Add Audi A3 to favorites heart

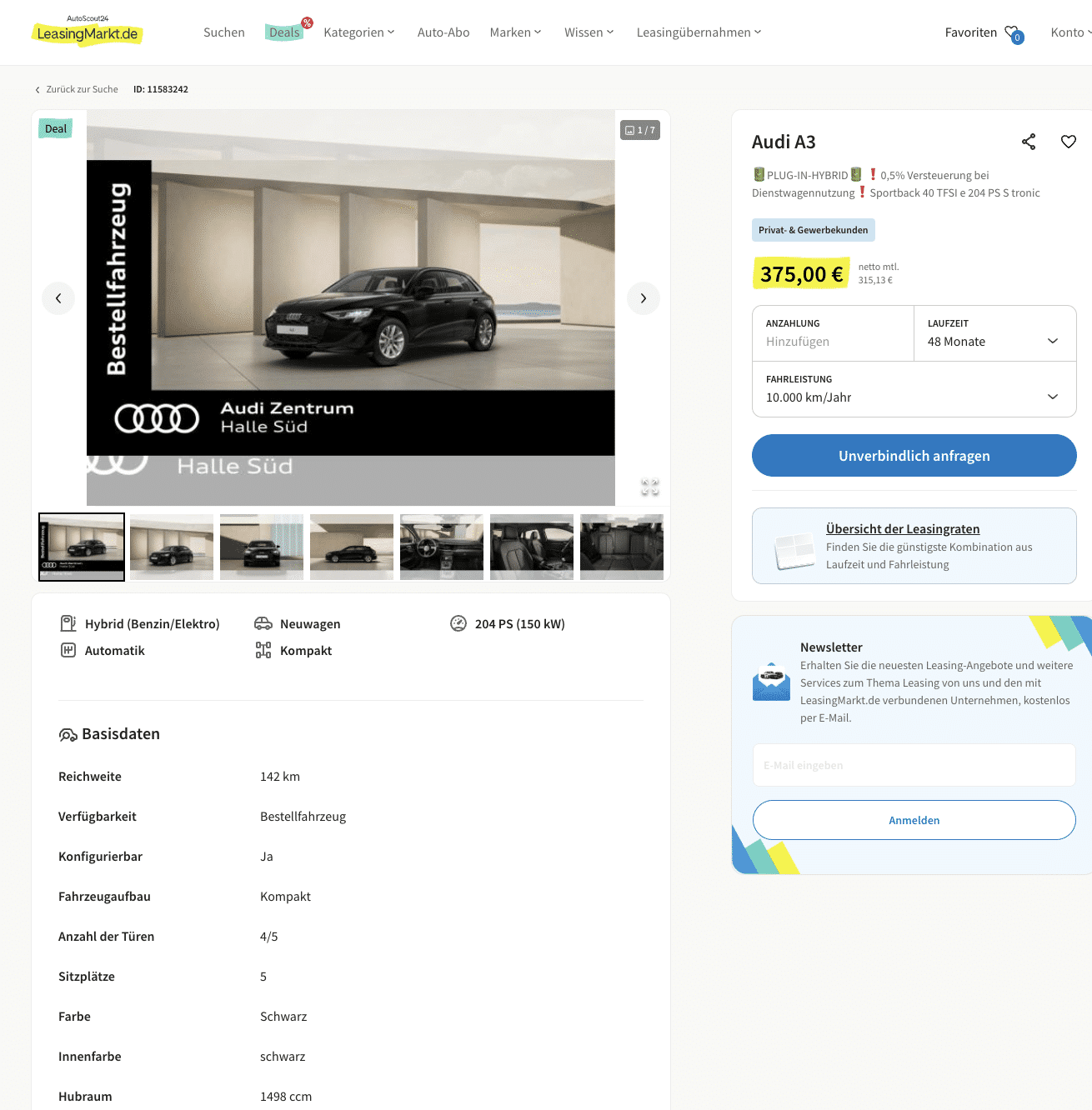[x=1069, y=142]
